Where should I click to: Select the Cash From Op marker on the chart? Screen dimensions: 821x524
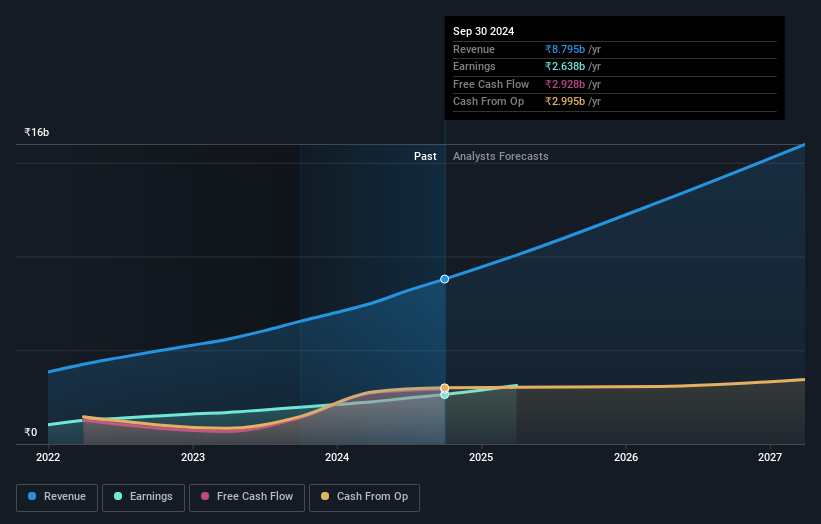coord(445,388)
